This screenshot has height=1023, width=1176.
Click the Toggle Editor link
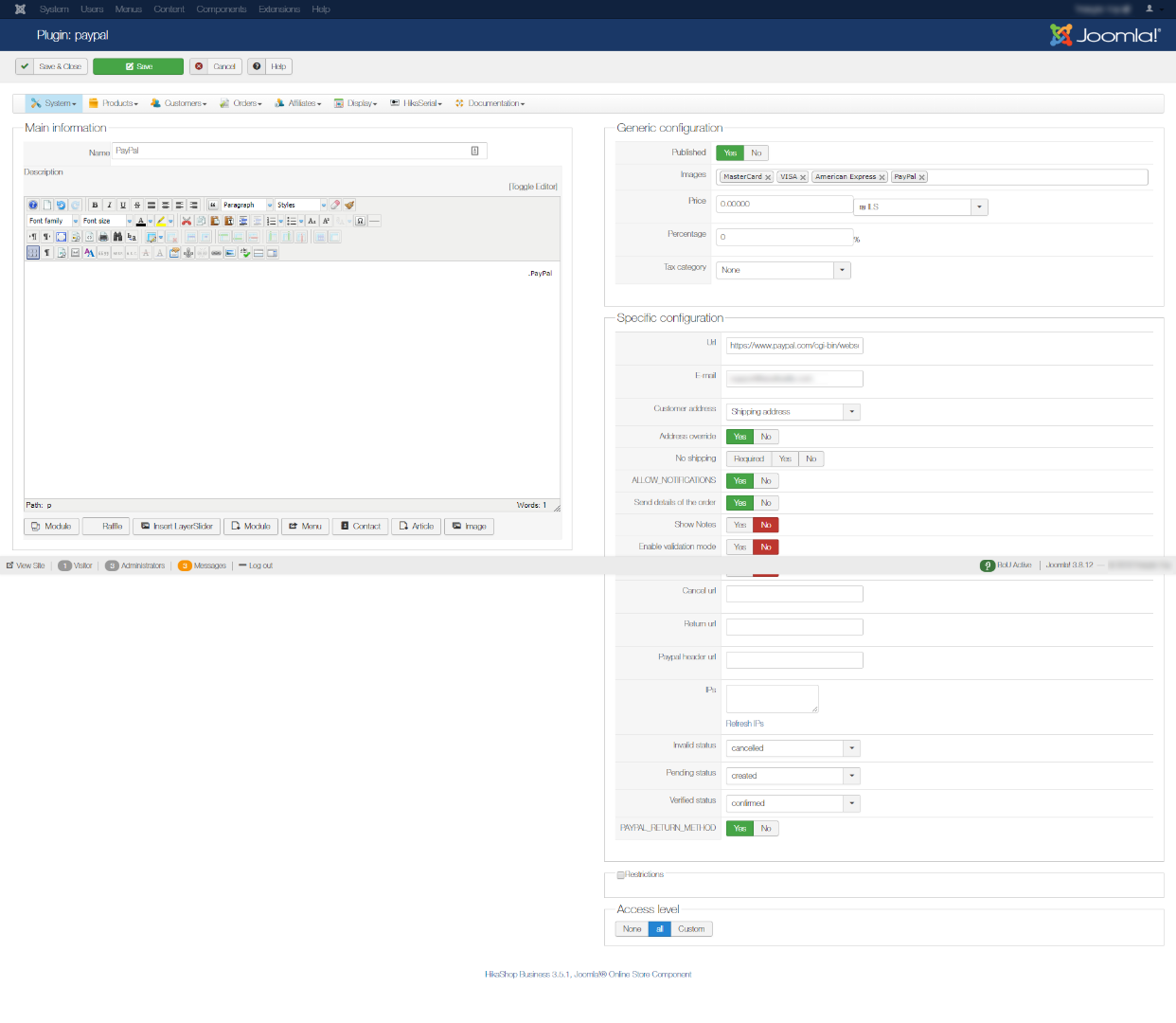pyautogui.click(x=533, y=187)
